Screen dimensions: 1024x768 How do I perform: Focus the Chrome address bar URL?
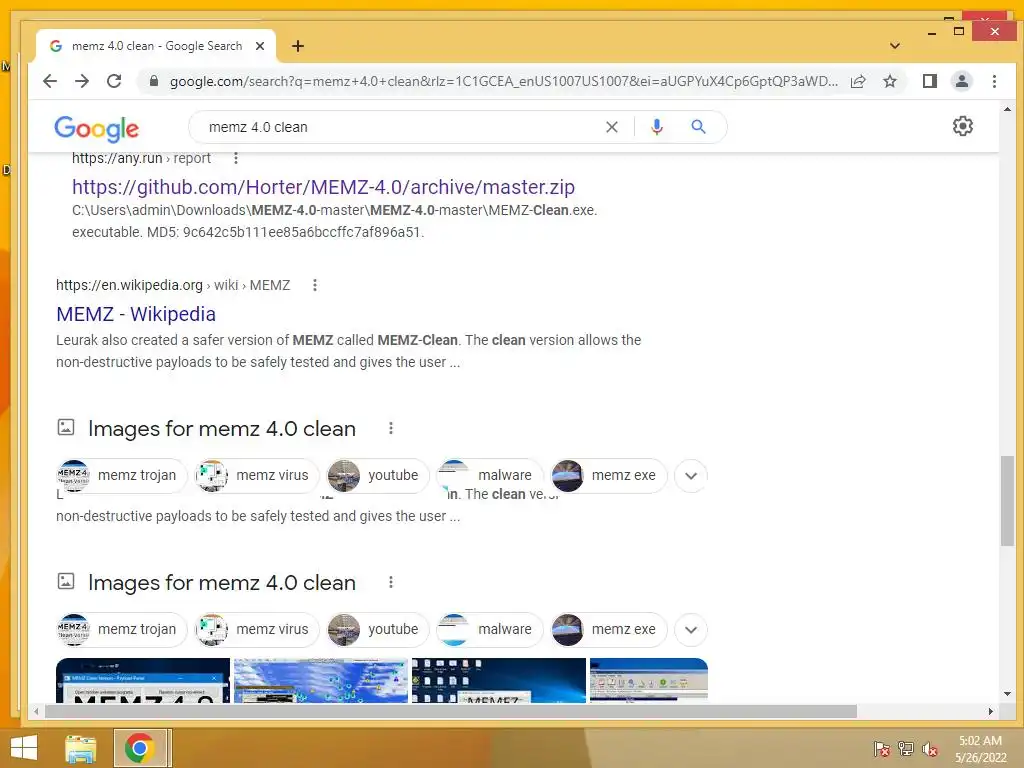(503, 82)
